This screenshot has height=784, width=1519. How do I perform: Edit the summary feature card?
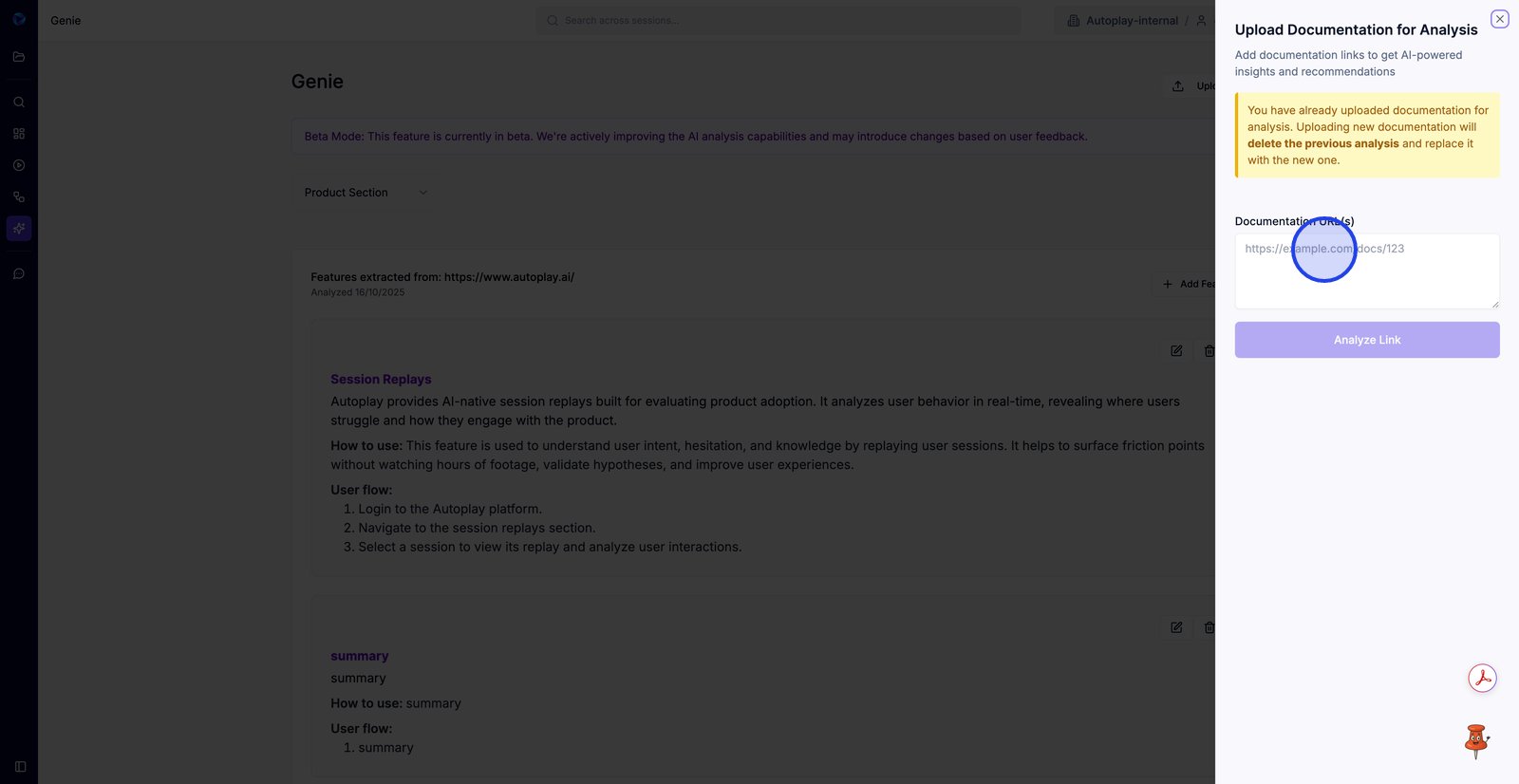1176,627
